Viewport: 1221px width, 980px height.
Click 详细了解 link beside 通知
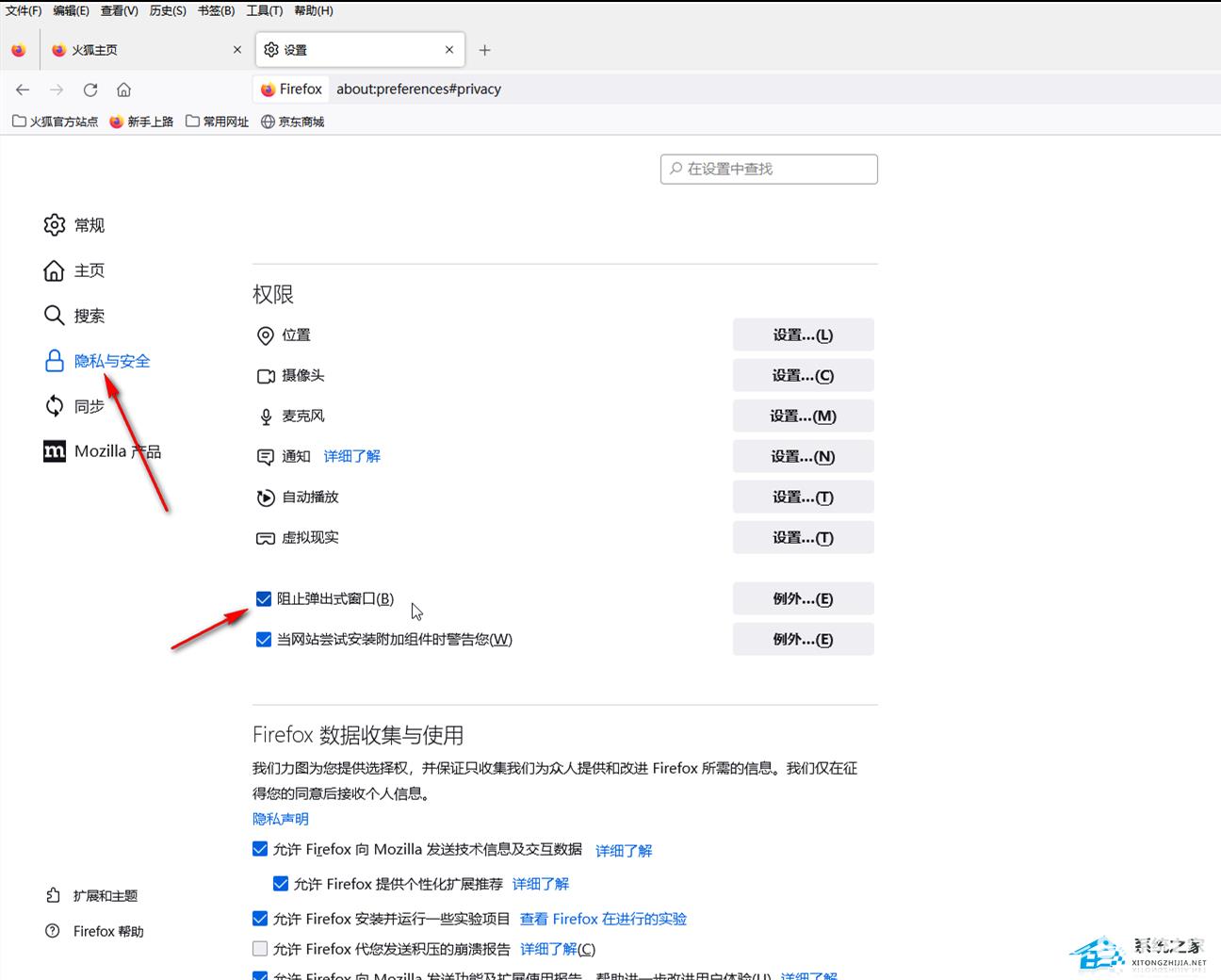(352, 456)
